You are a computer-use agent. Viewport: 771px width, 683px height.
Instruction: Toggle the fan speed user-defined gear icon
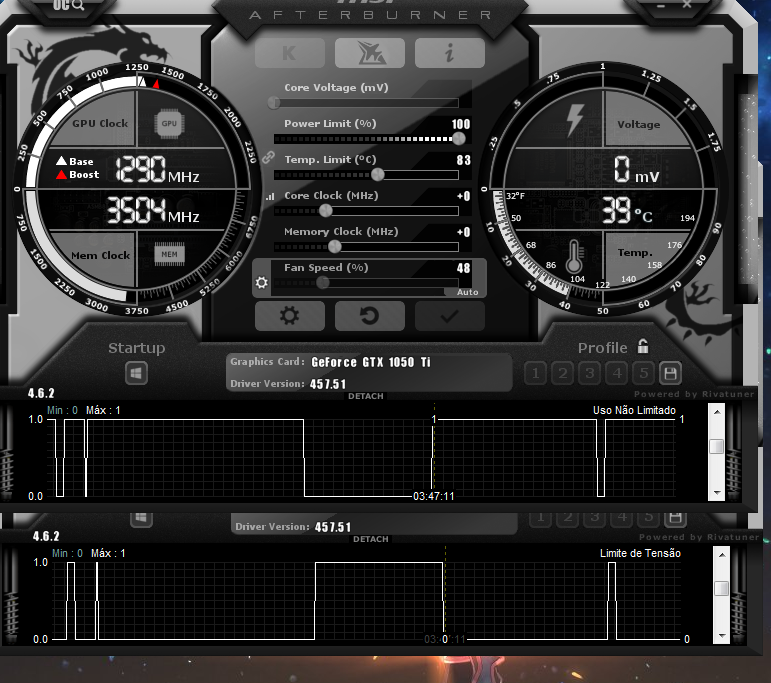[x=262, y=283]
